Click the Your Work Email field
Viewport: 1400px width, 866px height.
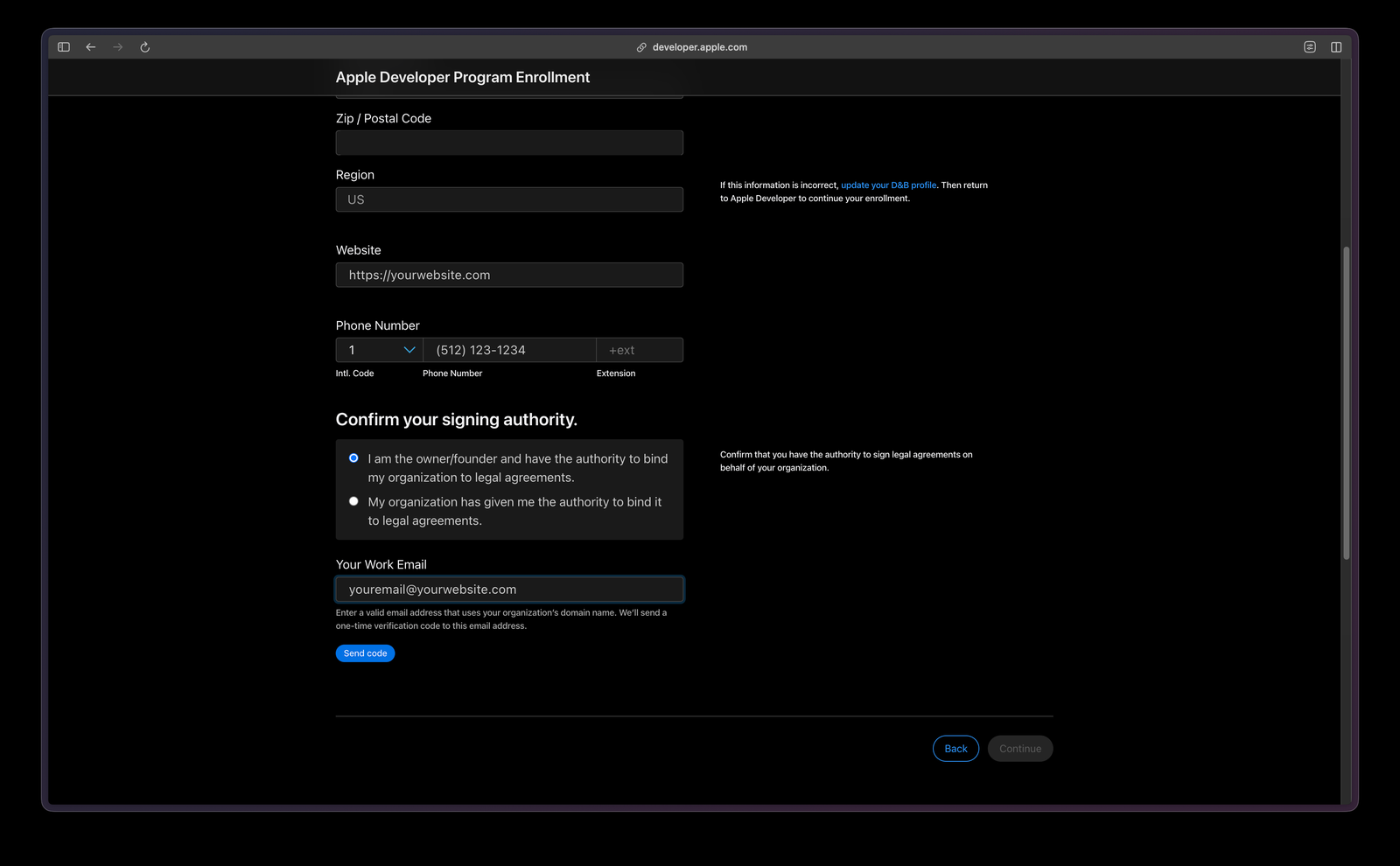tap(509, 590)
